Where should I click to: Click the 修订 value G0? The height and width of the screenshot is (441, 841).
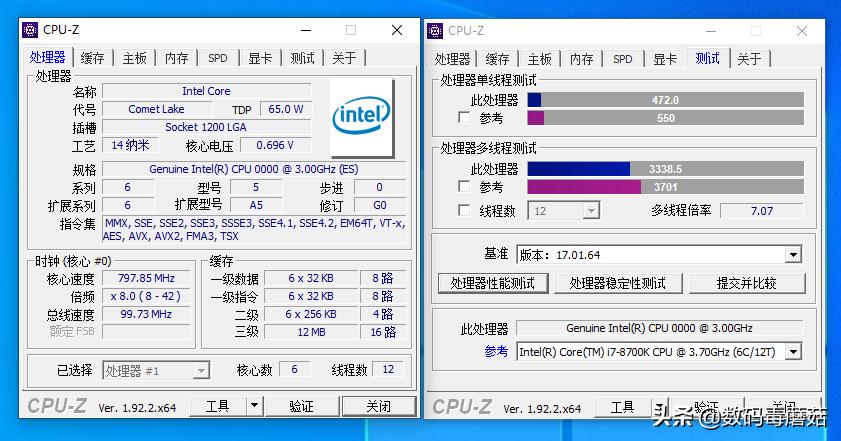[x=380, y=205]
